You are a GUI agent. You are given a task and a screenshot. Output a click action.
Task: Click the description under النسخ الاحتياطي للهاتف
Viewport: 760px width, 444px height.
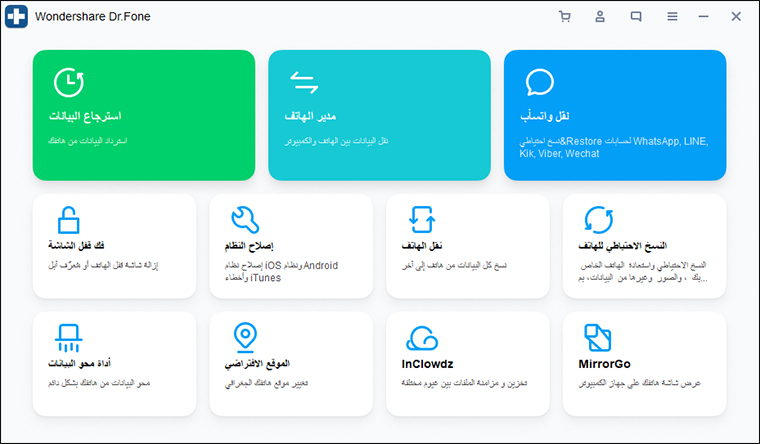(x=642, y=271)
